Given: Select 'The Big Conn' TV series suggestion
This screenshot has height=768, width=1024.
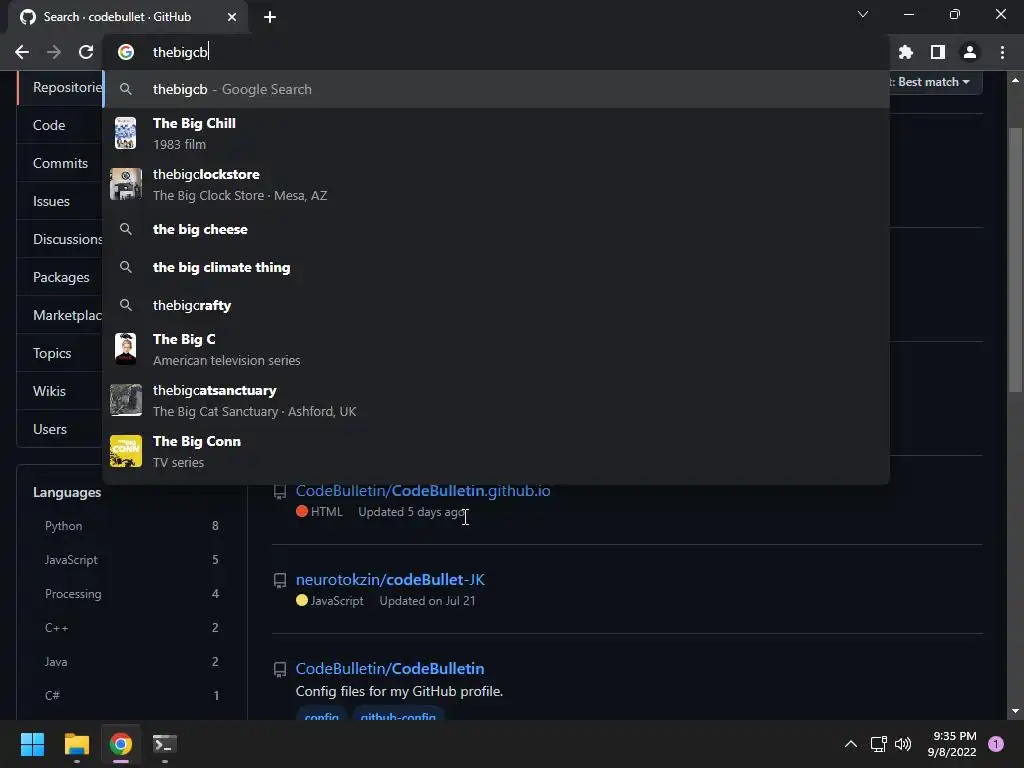Looking at the screenshot, I should 496,451.
